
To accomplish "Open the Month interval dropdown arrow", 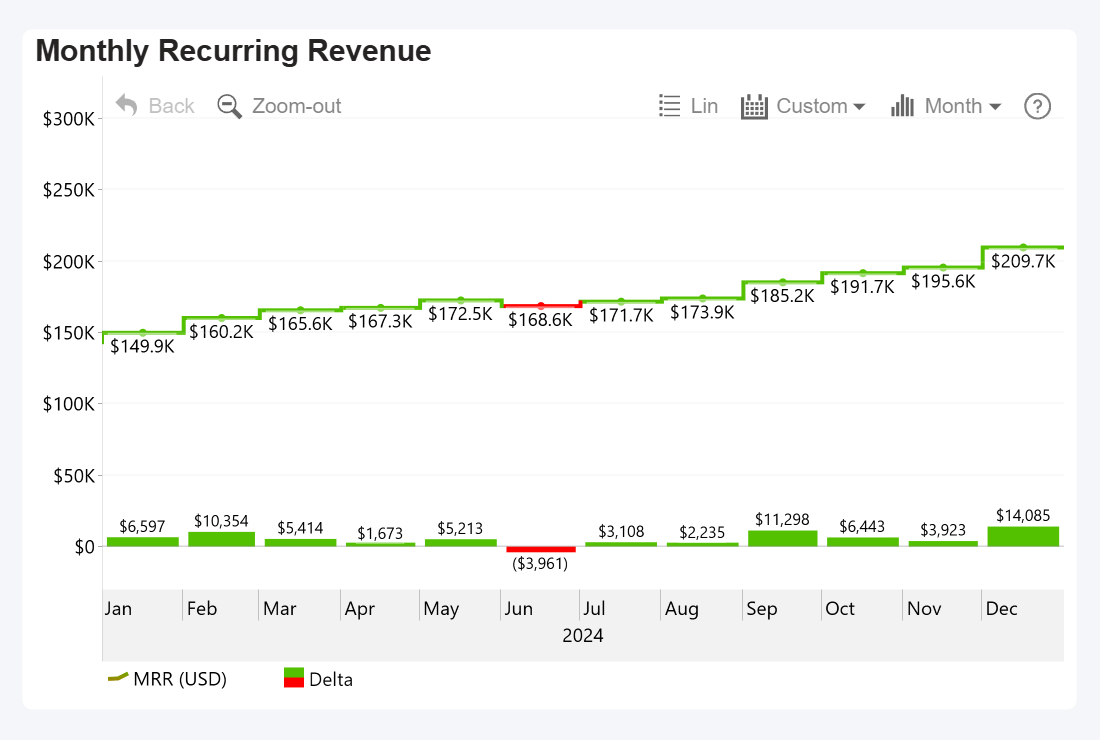I will (995, 107).
